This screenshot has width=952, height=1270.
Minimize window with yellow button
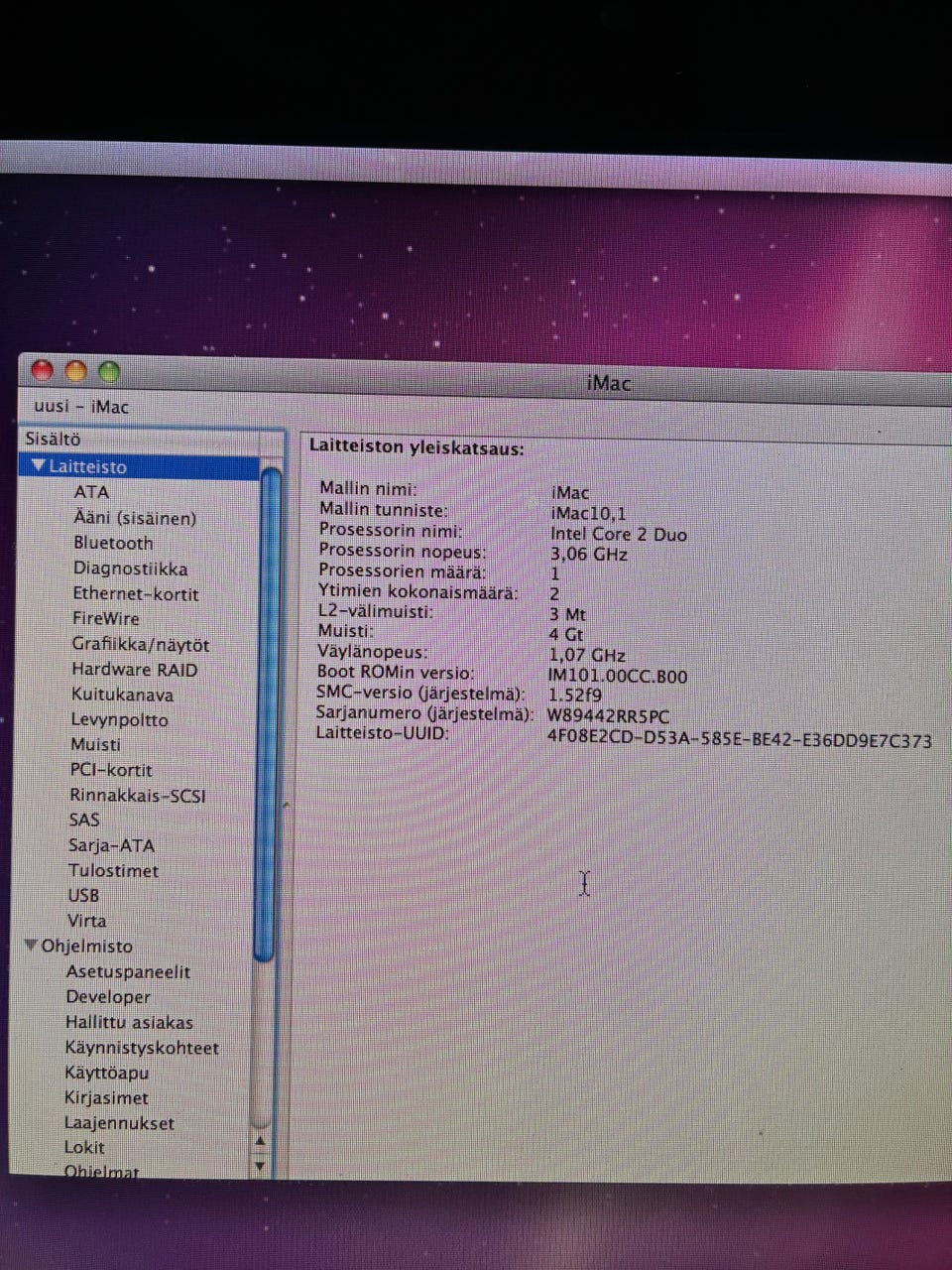click(x=75, y=371)
